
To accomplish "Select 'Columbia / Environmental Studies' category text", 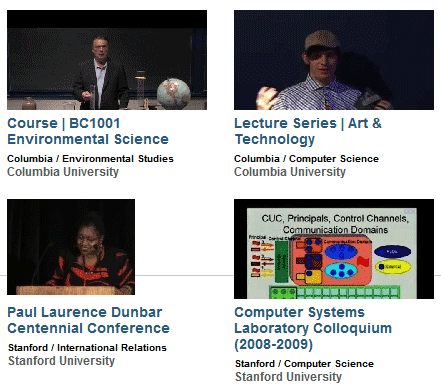I will (90, 159).
